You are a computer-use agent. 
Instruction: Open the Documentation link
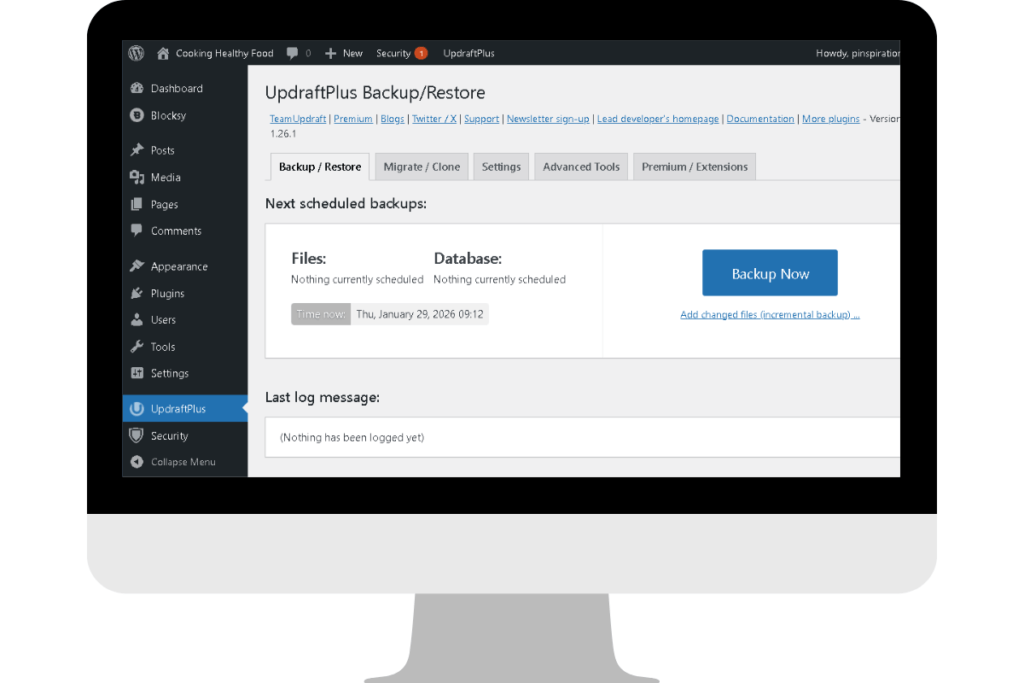point(760,118)
